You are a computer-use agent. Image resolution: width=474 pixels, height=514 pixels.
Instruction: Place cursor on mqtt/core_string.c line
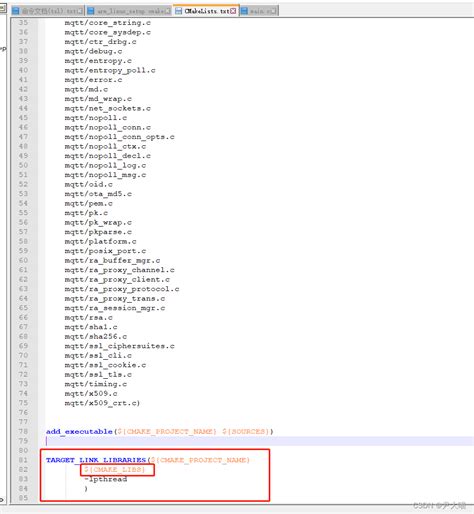tap(107, 23)
